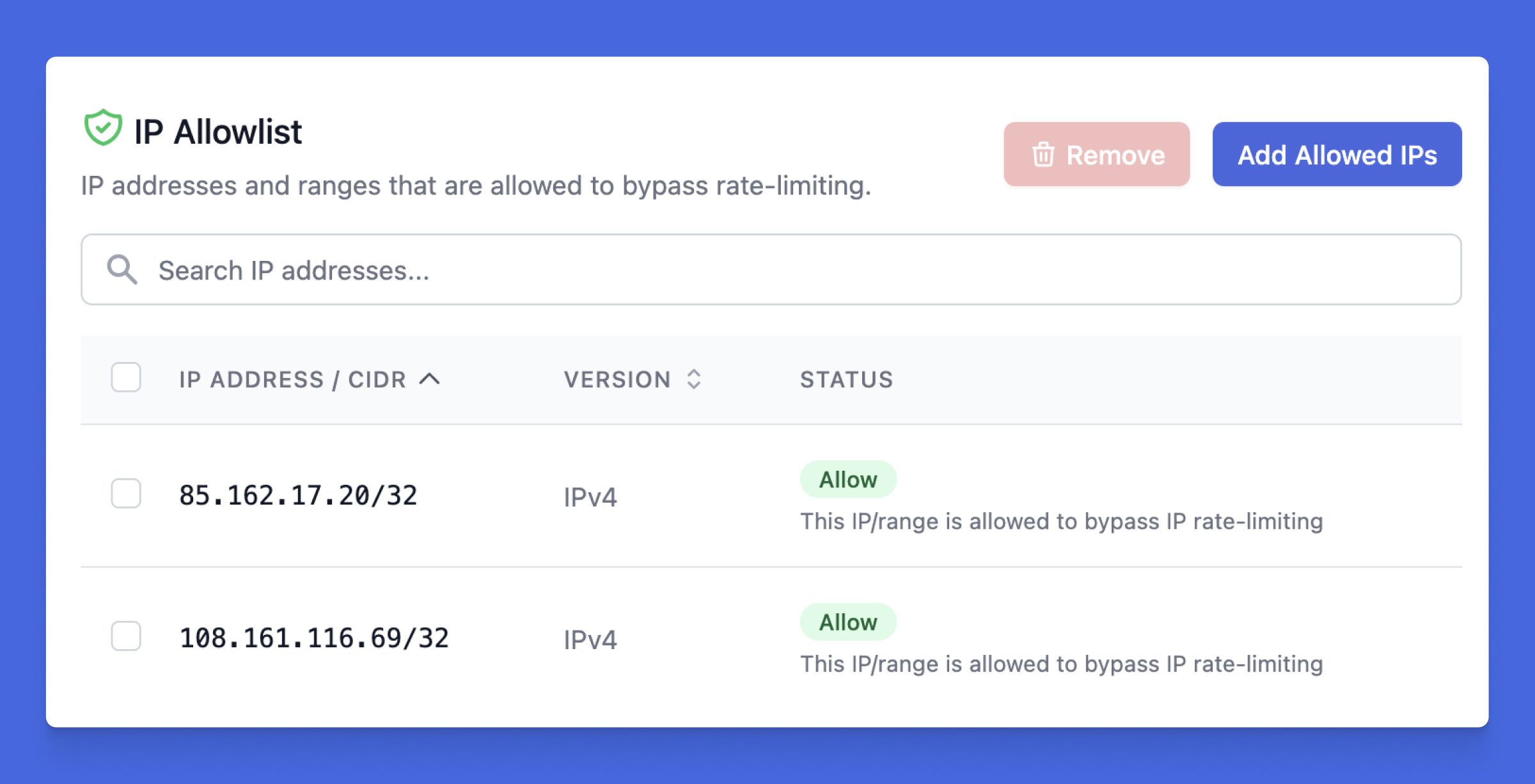The height and width of the screenshot is (784, 1535).
Task: Click IPv4 label in the 108.161.116.69/32 row
Action: point(590,640)
